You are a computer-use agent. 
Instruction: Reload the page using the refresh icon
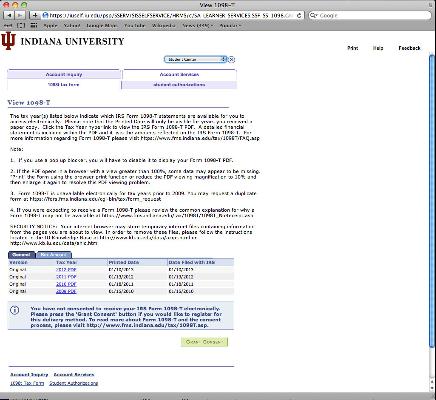point(299,15)
